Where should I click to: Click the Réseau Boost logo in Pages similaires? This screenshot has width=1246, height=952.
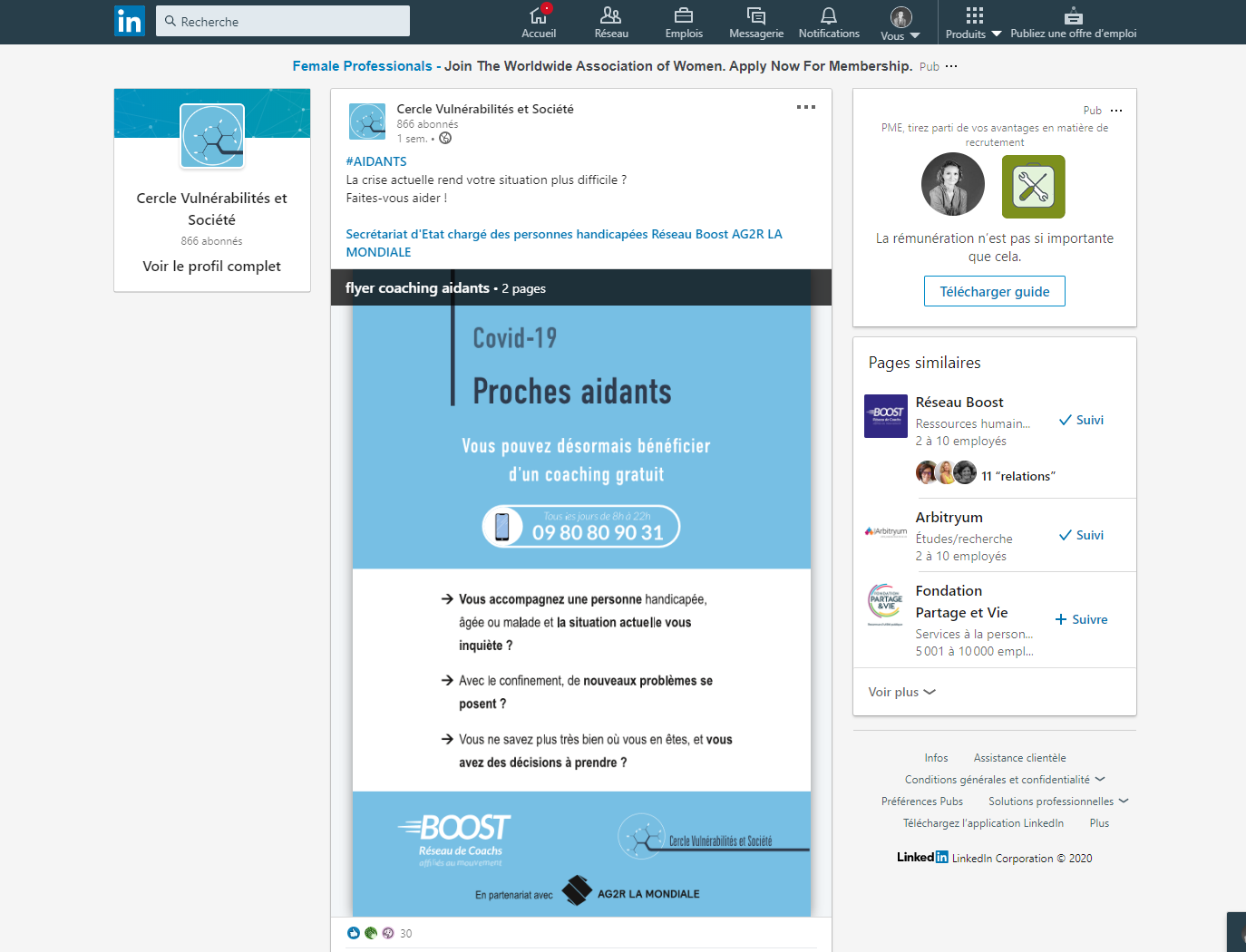point(886,416)
